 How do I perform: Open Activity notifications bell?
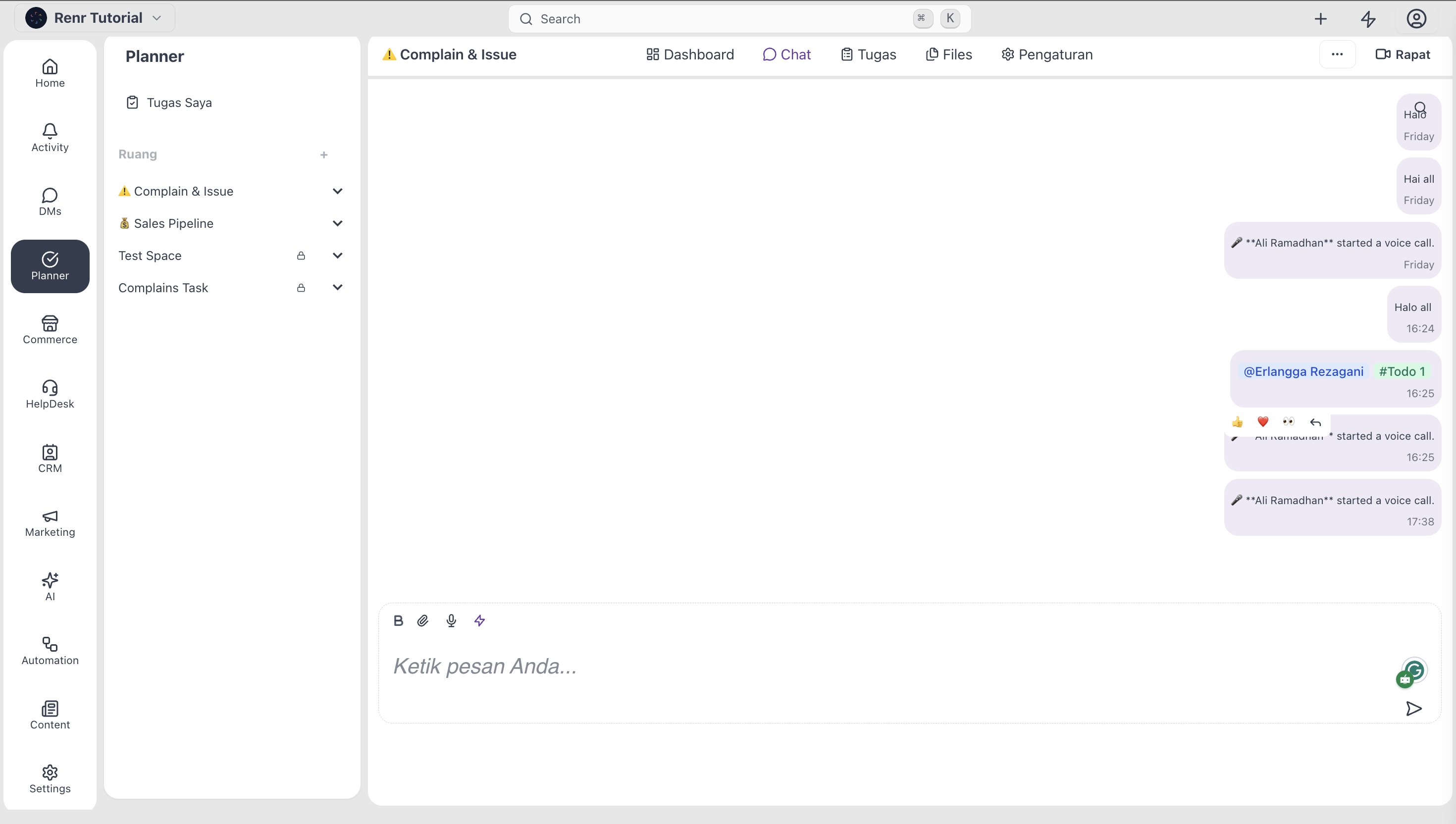tap(50, 138)
